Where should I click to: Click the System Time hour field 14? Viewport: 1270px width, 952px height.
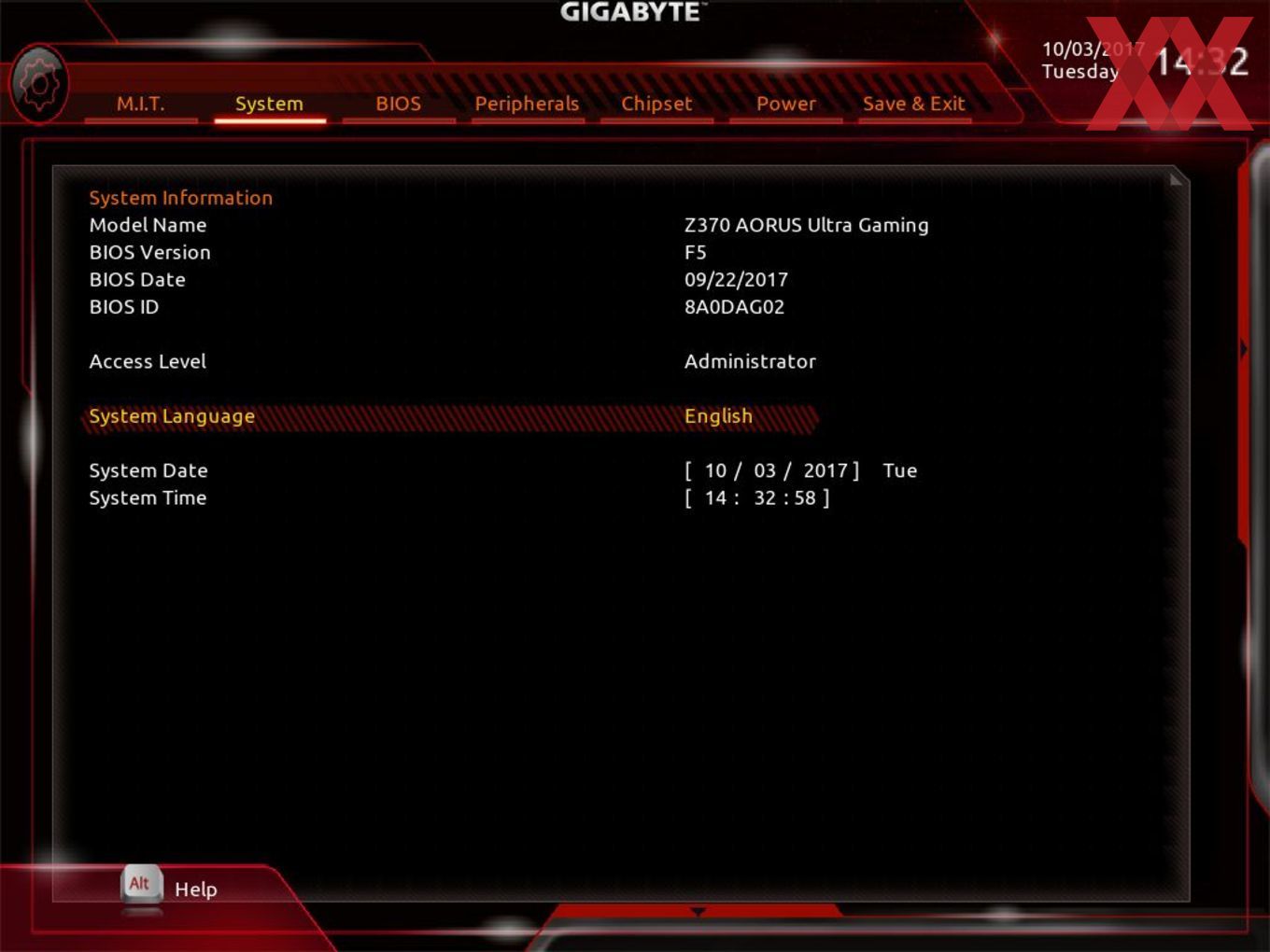point(715,498)
